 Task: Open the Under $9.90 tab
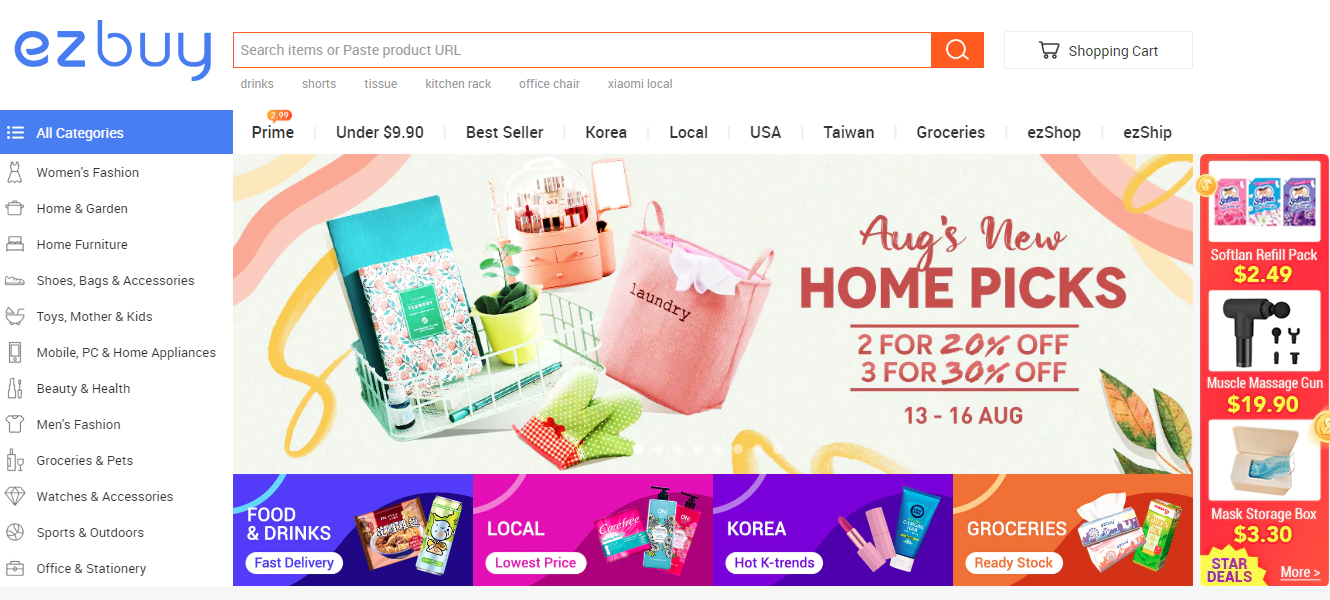click(380, 132)
